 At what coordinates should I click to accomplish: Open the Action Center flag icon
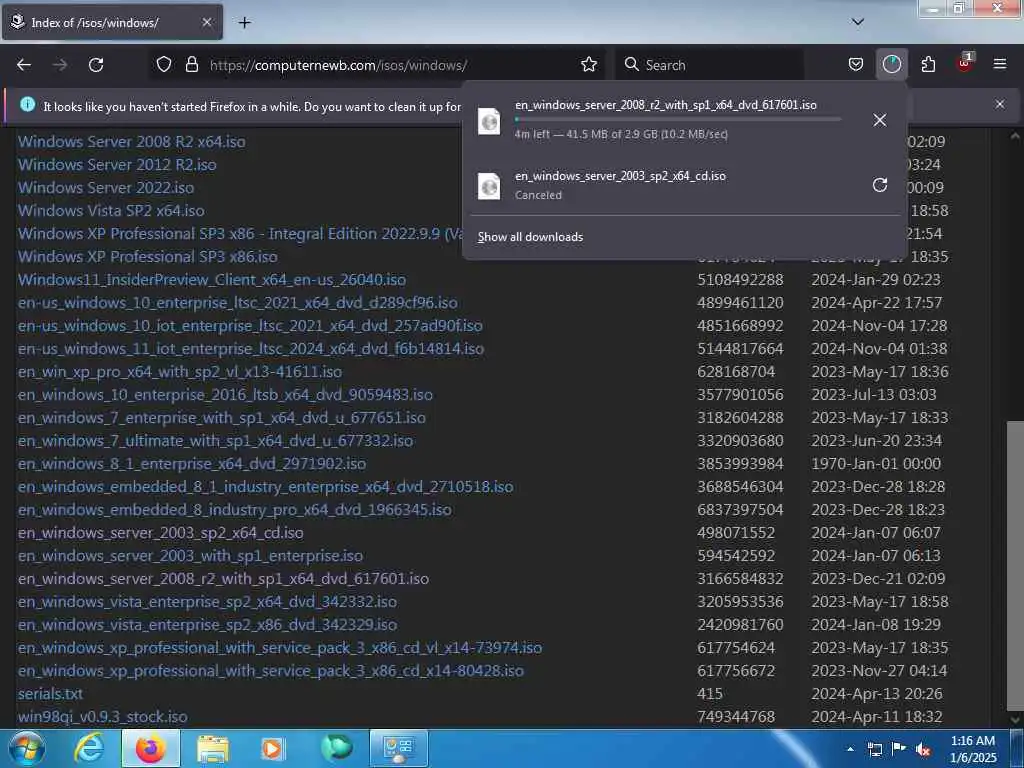pos(899,749)
